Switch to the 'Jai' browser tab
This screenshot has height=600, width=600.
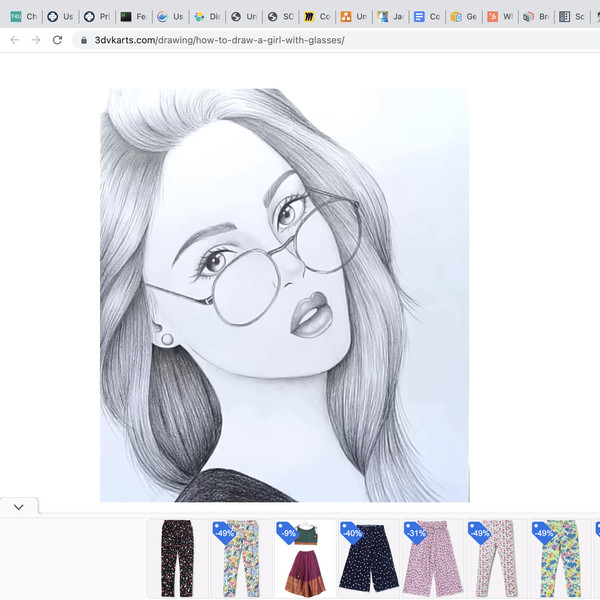click(x=390, y=17)
